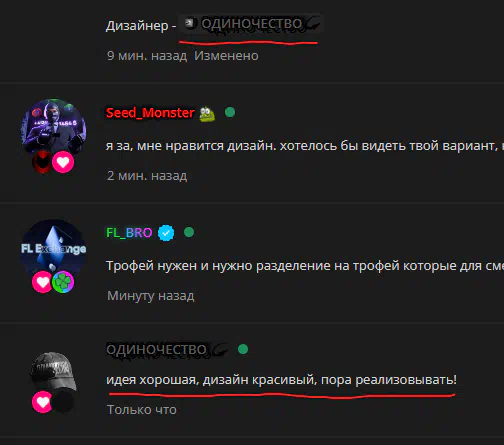The image size is (504, 445).
Task: Click the pink heart badge under FL_BRO's avatar
Action: pyautogui.click(x=42, y=282)
